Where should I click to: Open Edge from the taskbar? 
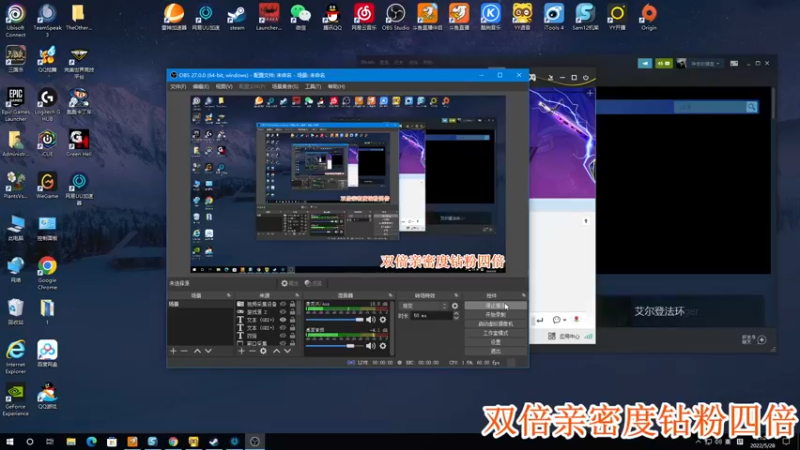[x=91, y=441]
